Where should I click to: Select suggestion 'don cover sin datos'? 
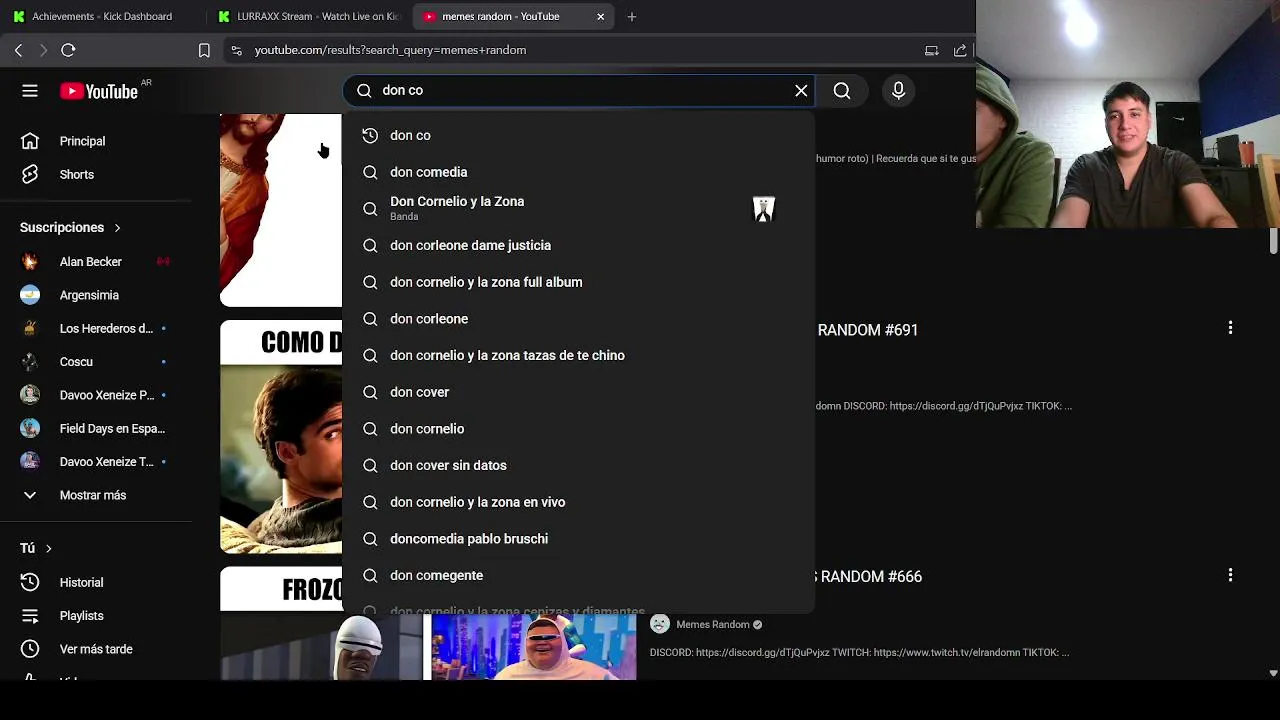point(578,465)
